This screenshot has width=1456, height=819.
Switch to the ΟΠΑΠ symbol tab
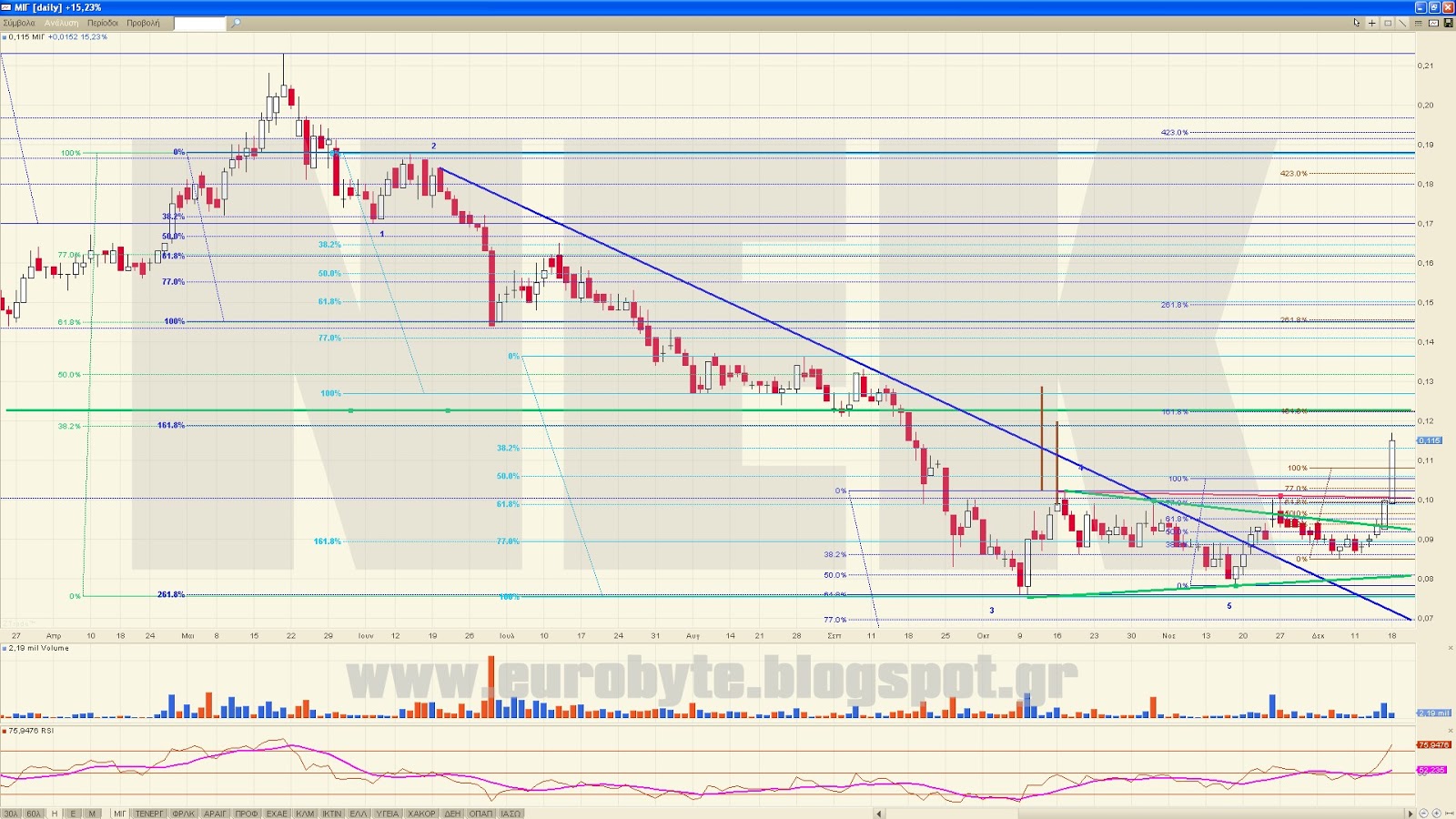(x=481, y=814)
